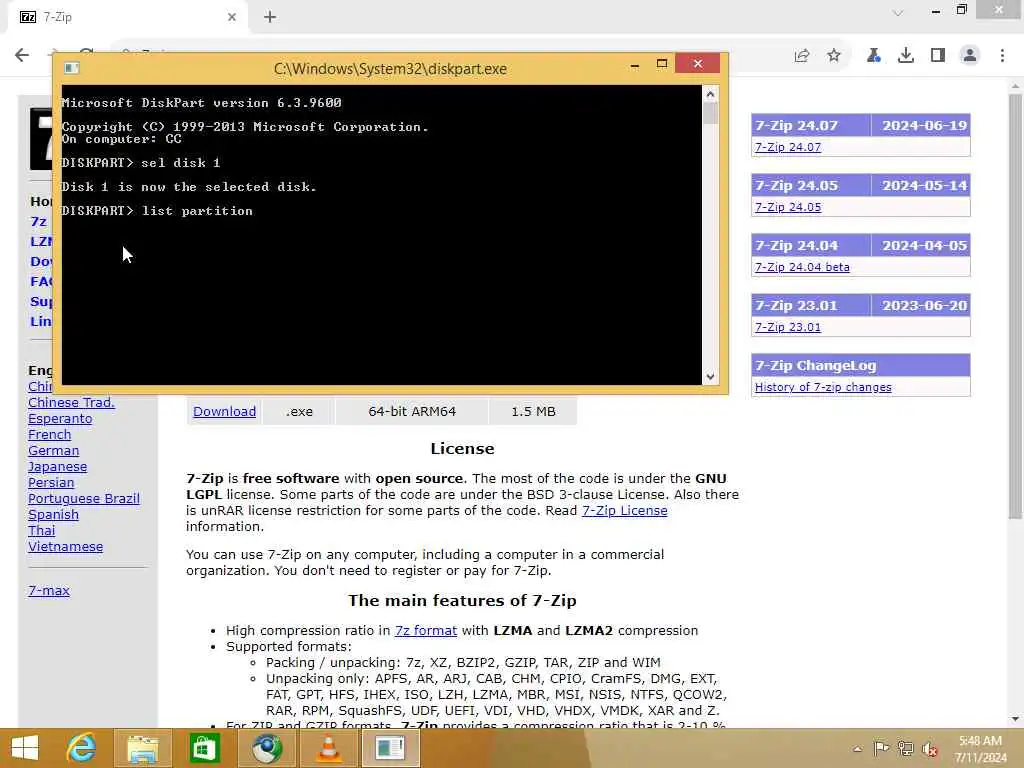
Task: Click the diskpart title bar text
Action: (x=390, y=69)
